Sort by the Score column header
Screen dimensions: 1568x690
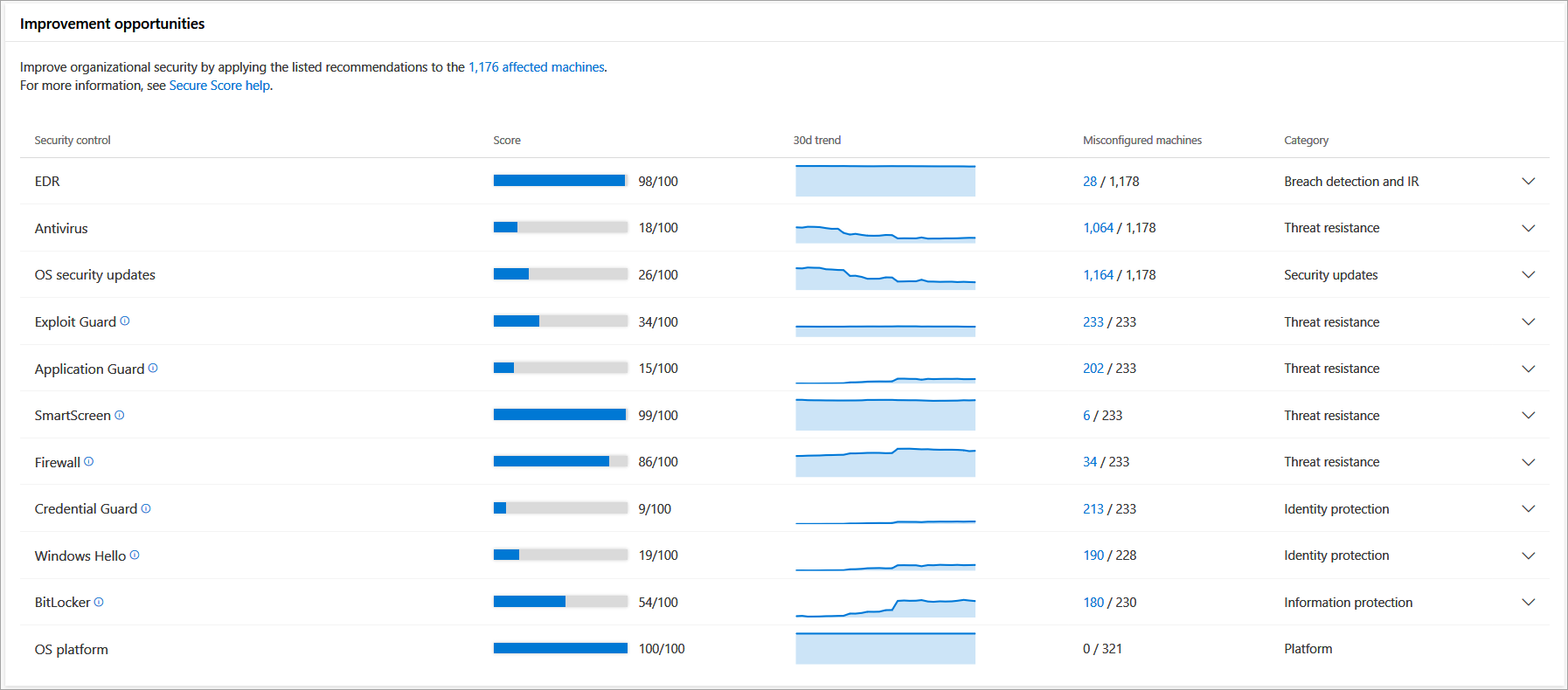[x=507, y=141]
